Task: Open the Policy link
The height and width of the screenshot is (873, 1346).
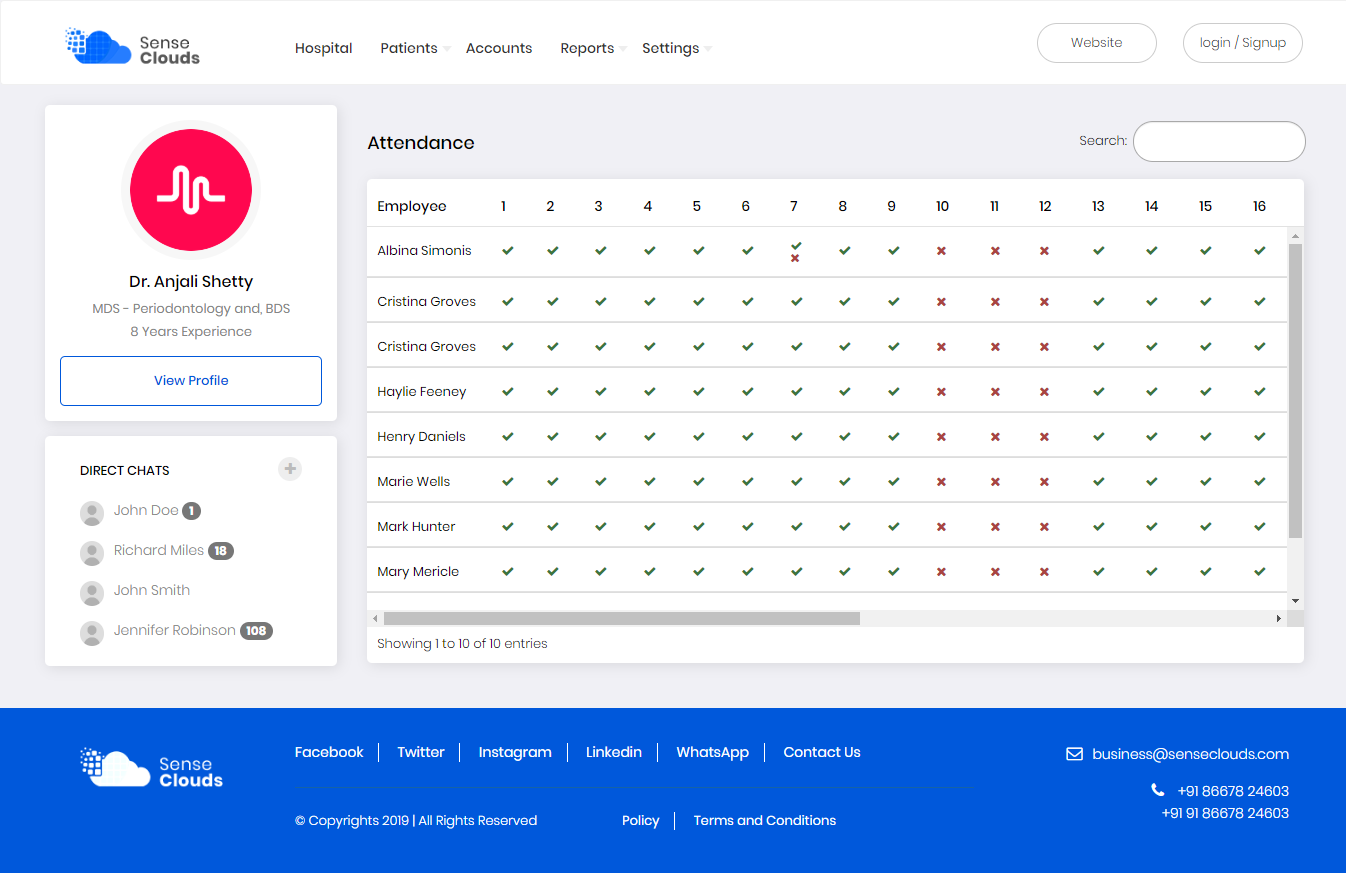Action: pyautogui.click(x=640, y=820)
